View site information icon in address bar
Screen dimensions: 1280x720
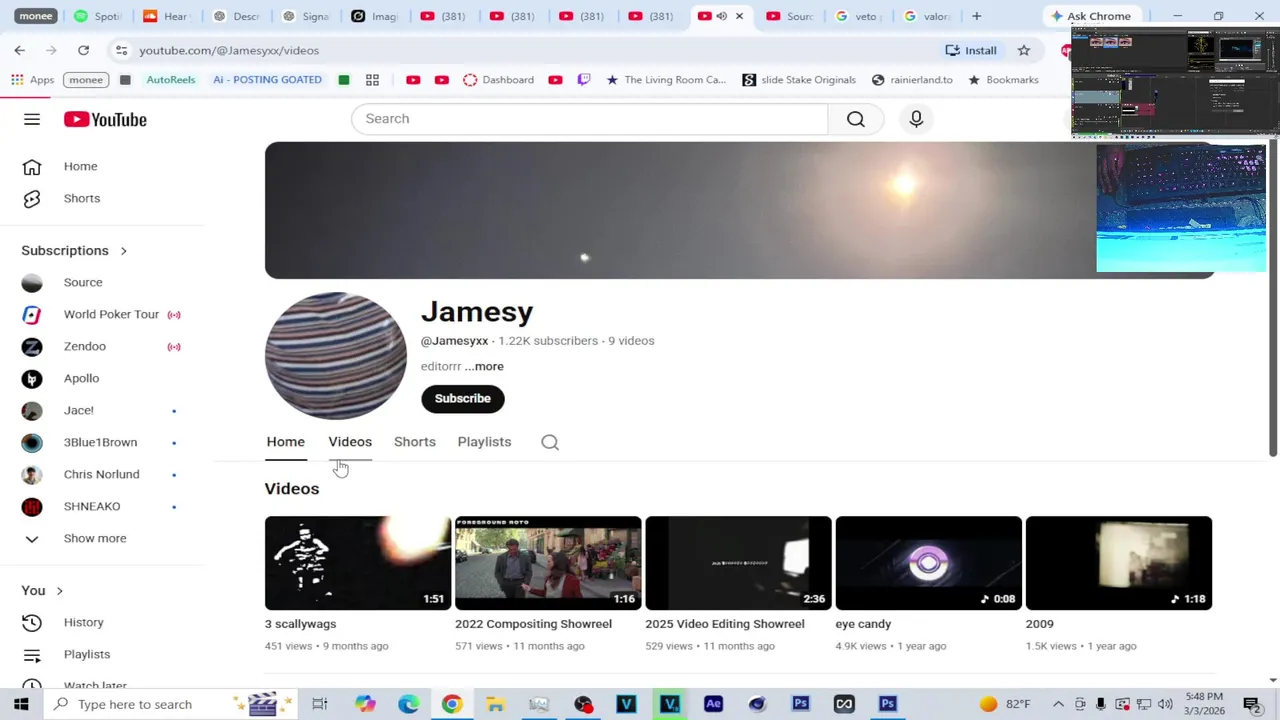[x=121, y=50]
